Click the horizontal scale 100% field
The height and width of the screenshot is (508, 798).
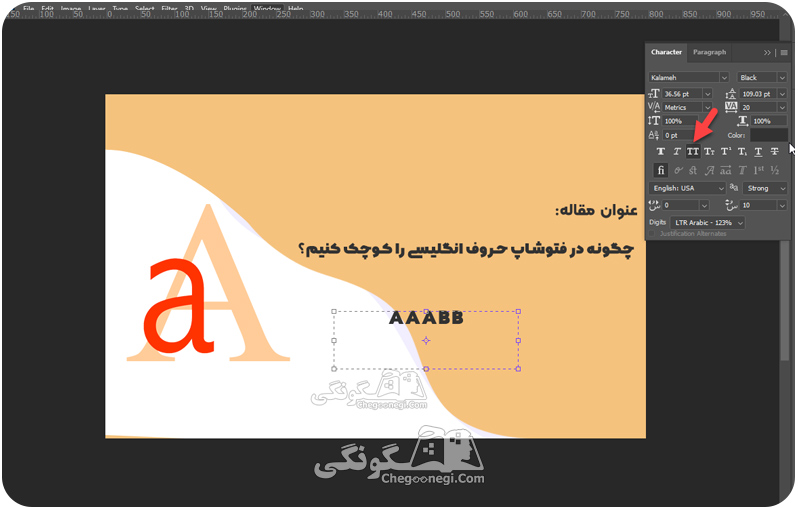769,121
